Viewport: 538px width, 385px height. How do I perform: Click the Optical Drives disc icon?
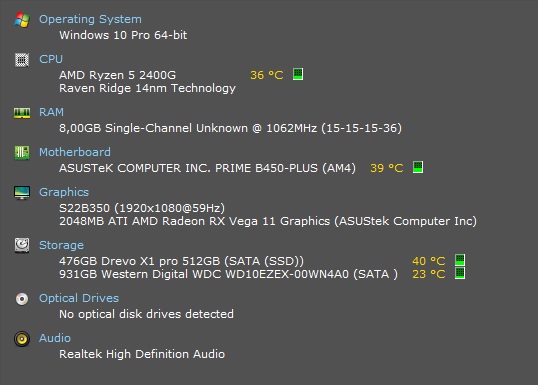pos(22,299)
